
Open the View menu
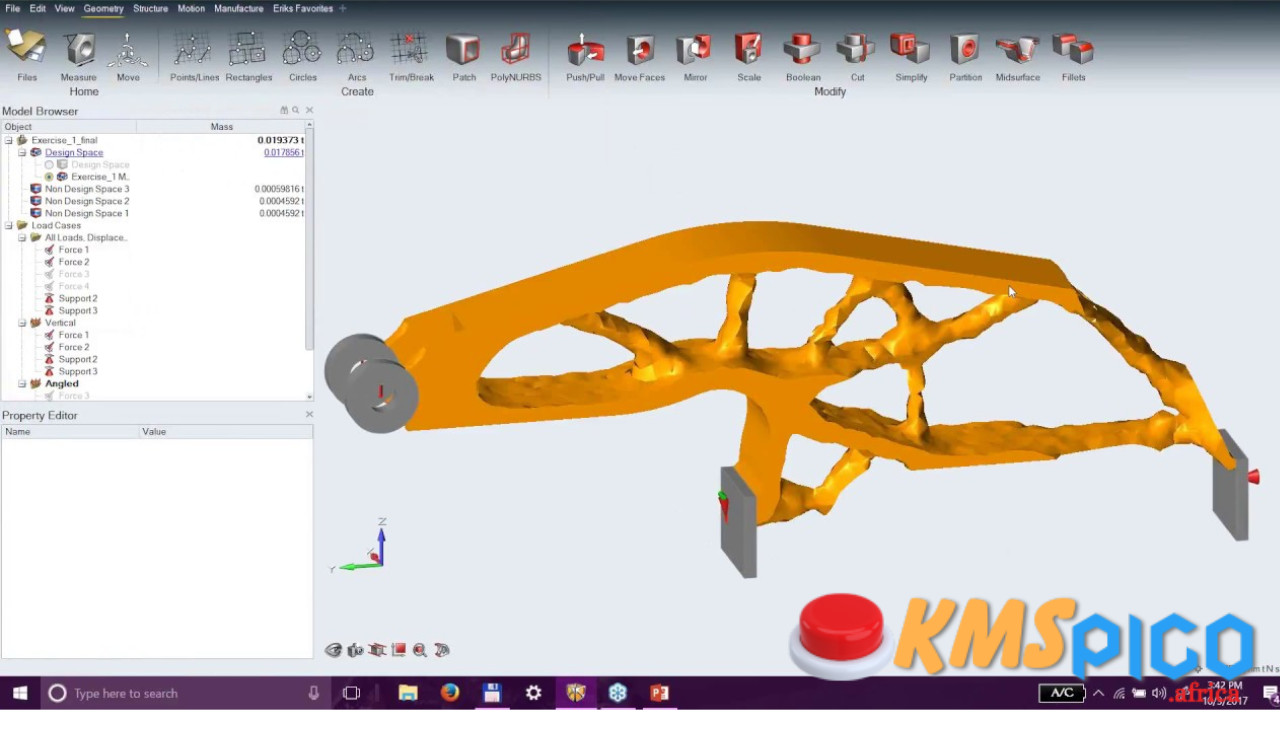[x=64, y=8]
